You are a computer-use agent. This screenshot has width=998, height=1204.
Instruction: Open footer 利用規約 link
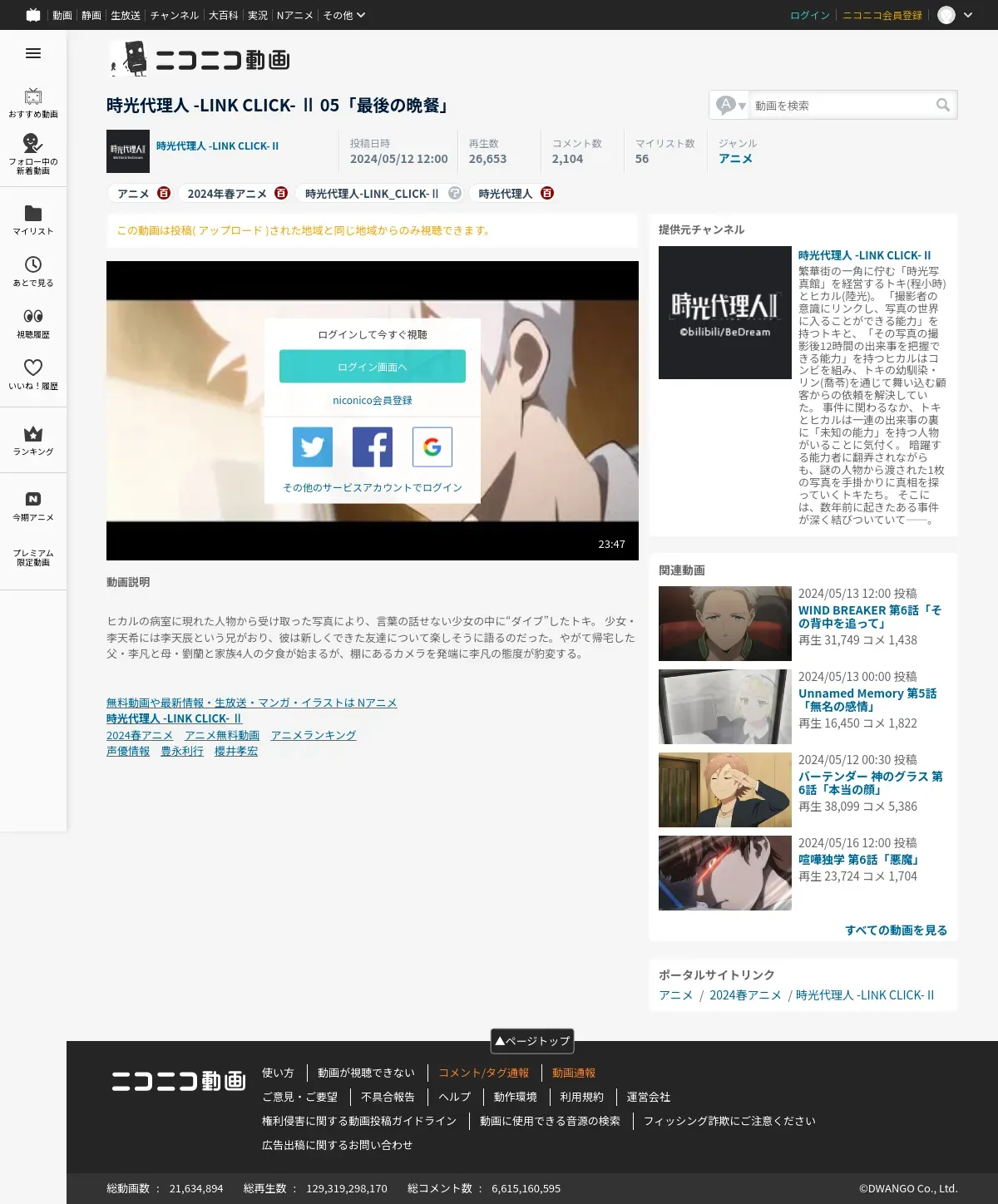click(581, 1097)
